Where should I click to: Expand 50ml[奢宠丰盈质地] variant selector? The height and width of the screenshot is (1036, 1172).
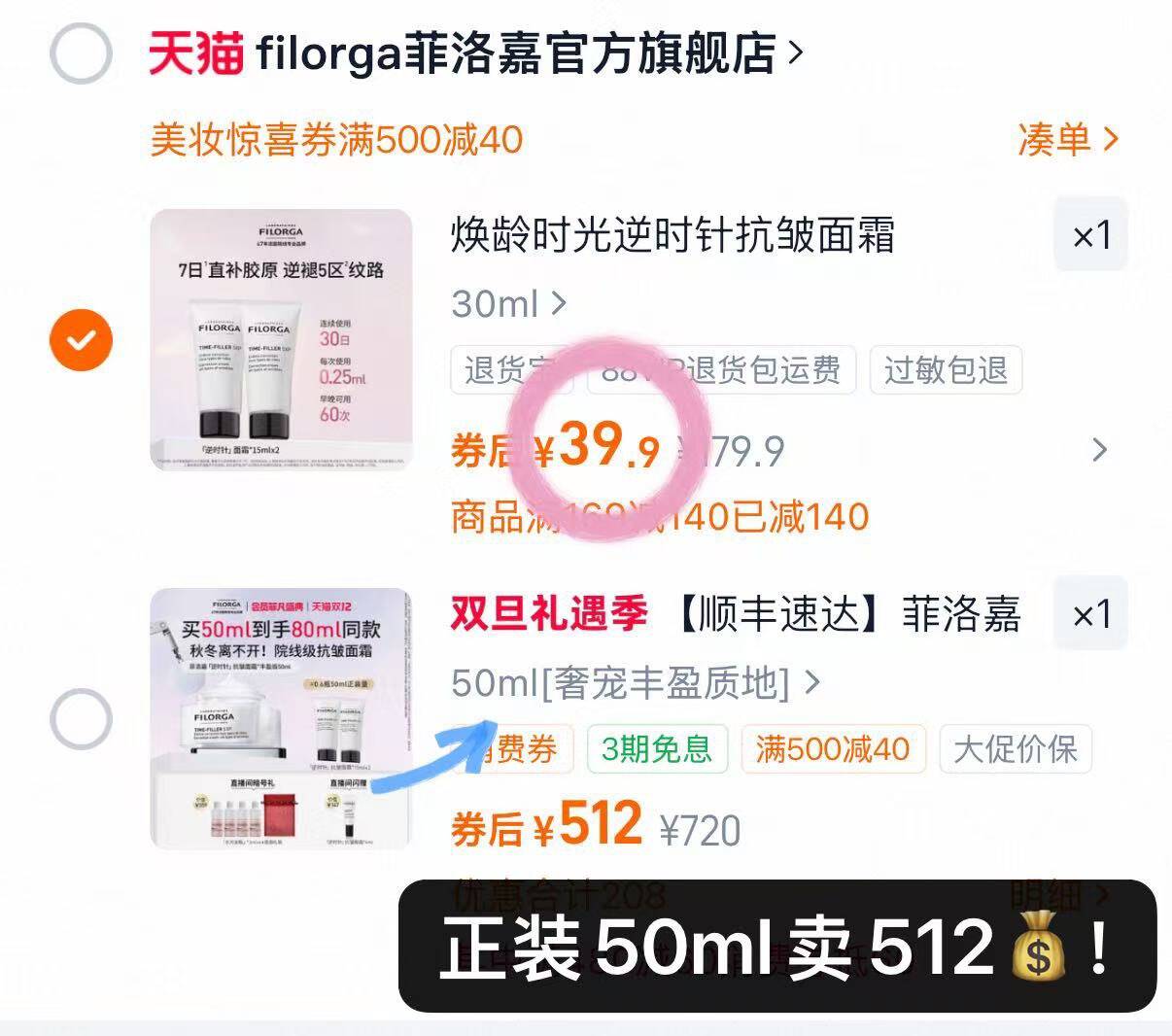637,683
